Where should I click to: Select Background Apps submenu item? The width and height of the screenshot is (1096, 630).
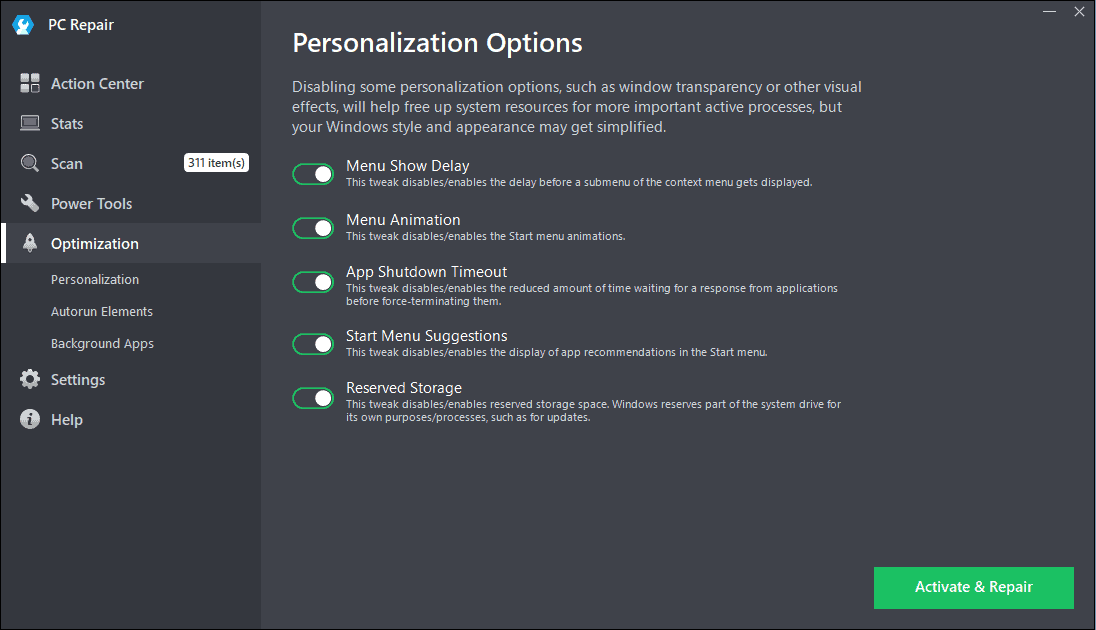pyautogui.click(x=102, y=344)
